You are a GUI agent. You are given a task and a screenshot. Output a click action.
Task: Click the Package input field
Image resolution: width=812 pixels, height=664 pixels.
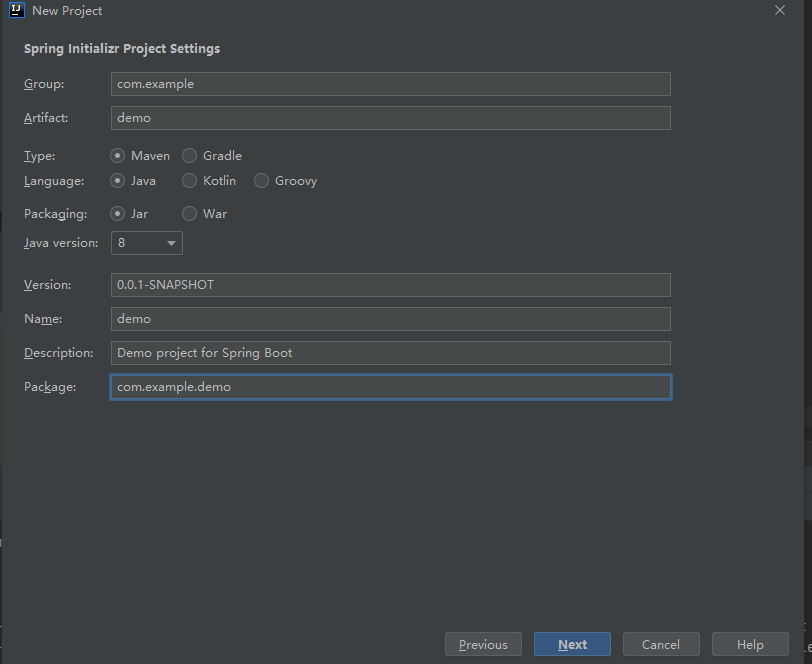[390, 387]
